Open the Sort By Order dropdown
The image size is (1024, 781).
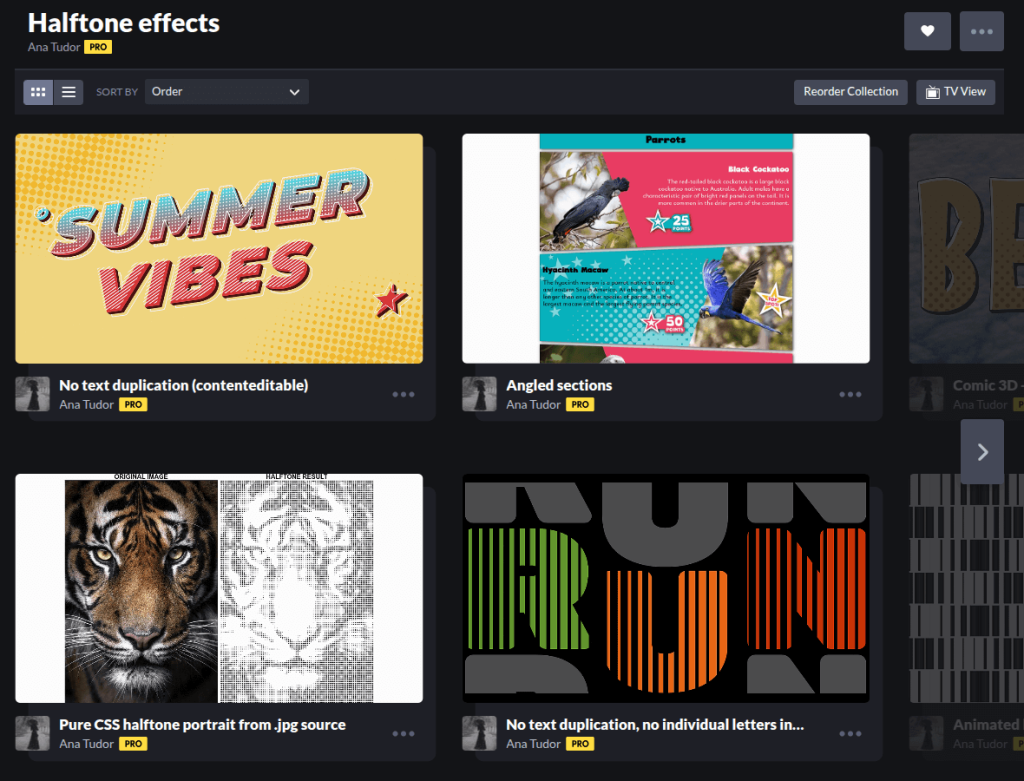[x=226, y=92]
